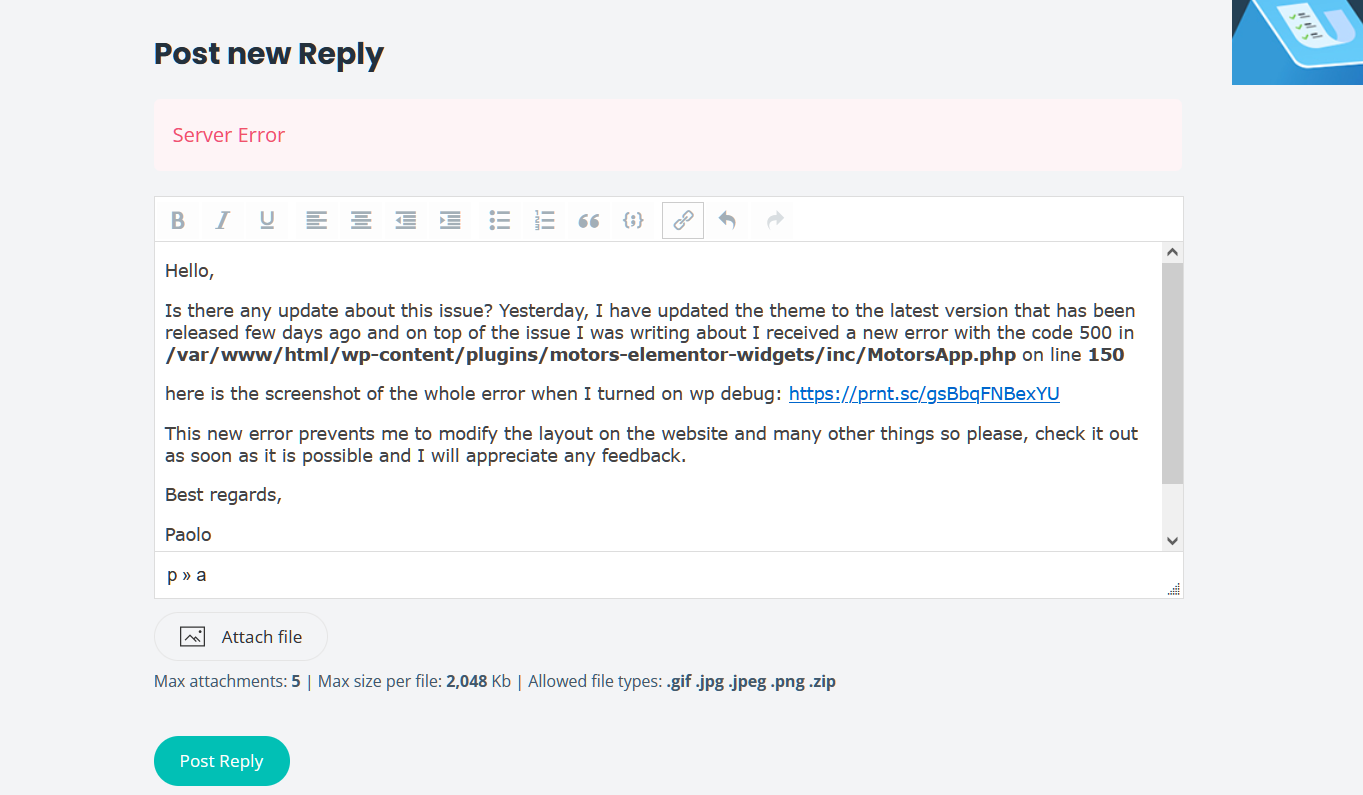Open the prnt.sc screenshot link
The width and height of the screenshot is (1363, 795).
pyautogui.click(x=924, y=394)
